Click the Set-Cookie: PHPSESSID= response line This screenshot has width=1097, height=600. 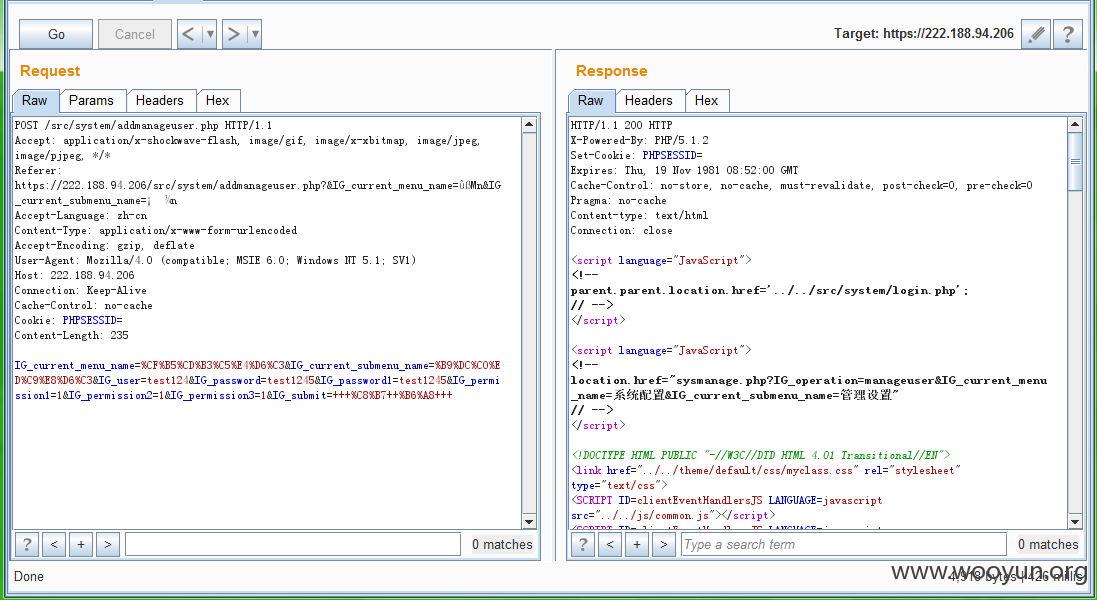tap(637, 155)
